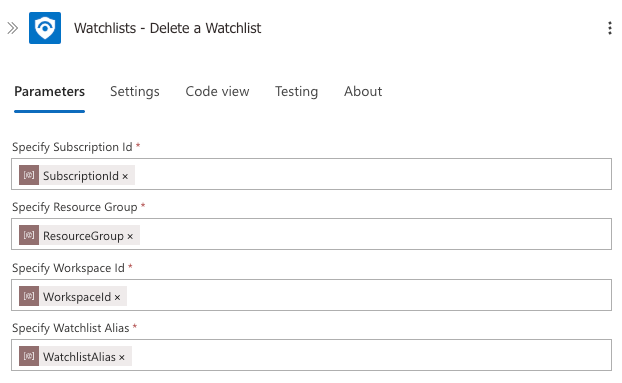Screen dimensions: 622x383
Task: Select the Parameters tab
Action: [x=50, y=92]
